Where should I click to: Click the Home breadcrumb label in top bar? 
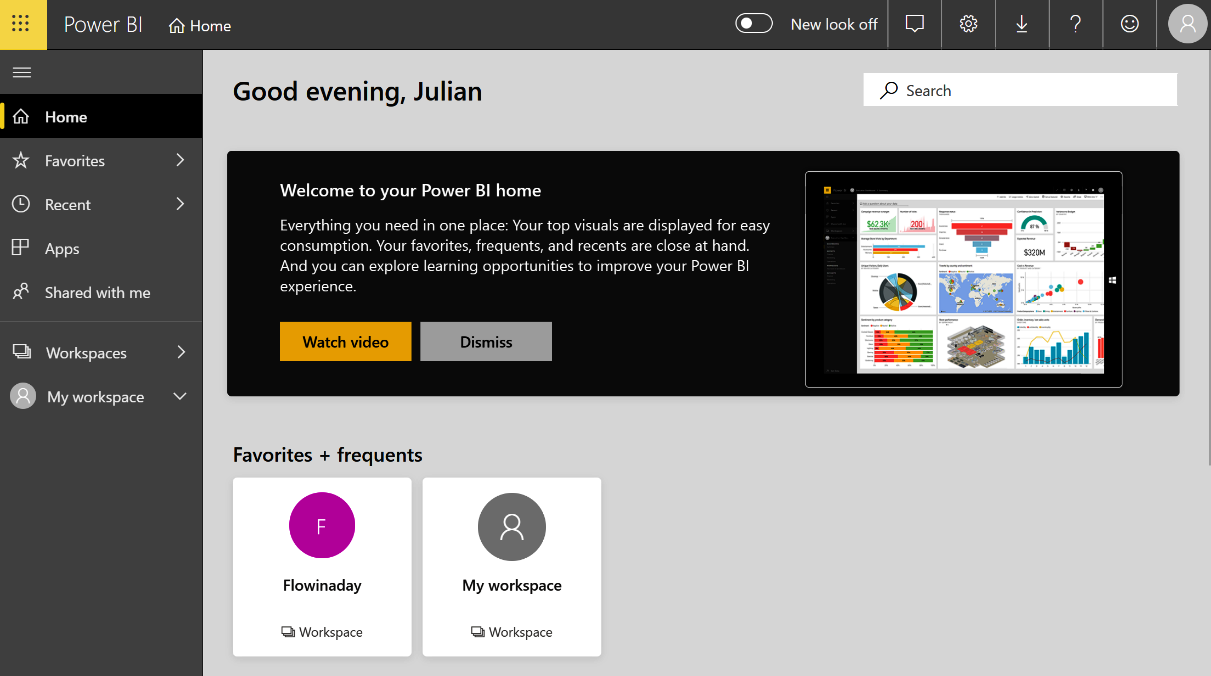(x=210, y=26)
